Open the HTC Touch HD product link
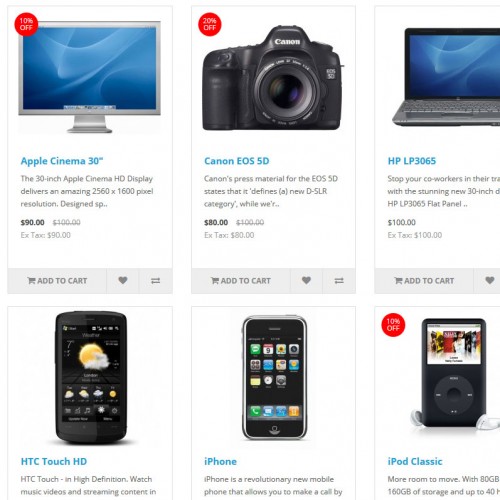 pos(54,462)
